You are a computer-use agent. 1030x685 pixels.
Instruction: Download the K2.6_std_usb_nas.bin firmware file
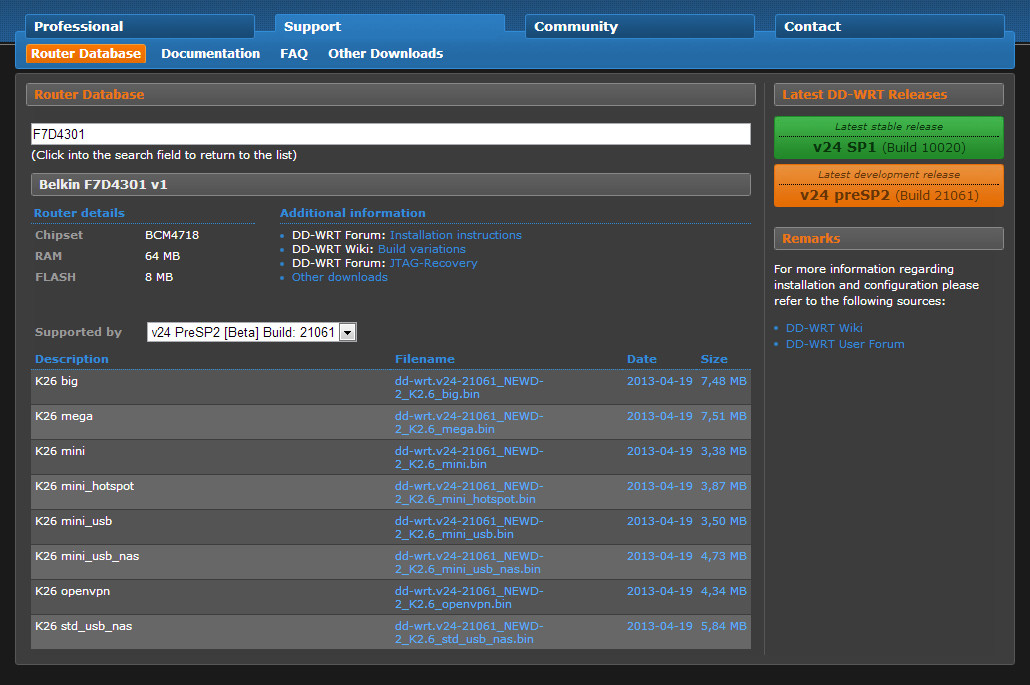tap(469, 632)
